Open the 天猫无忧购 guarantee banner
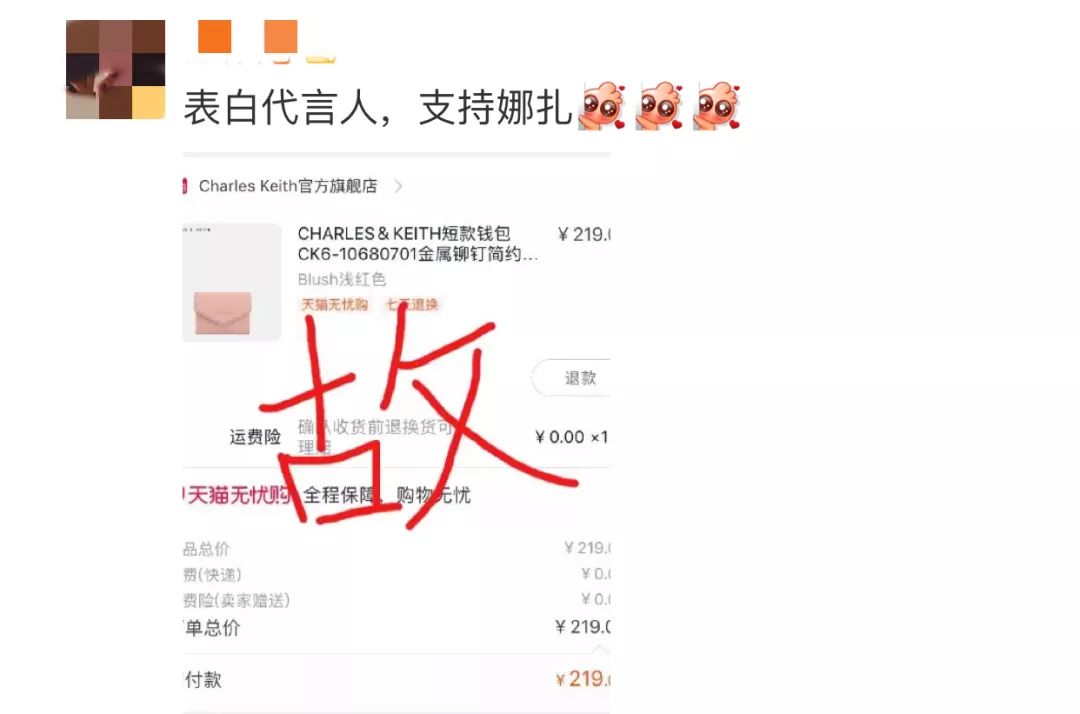The image size is (1080, 714). pos(327,495)
